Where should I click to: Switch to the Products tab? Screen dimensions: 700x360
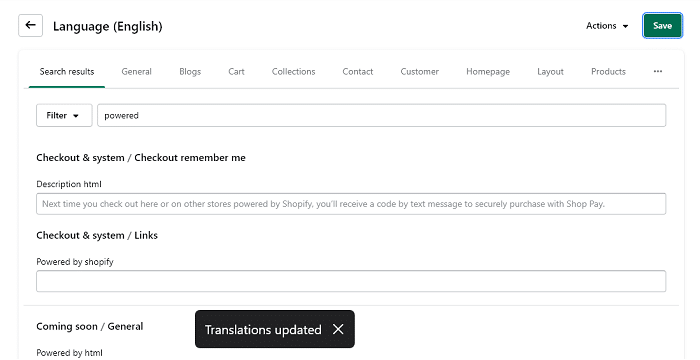pos(608,71)
